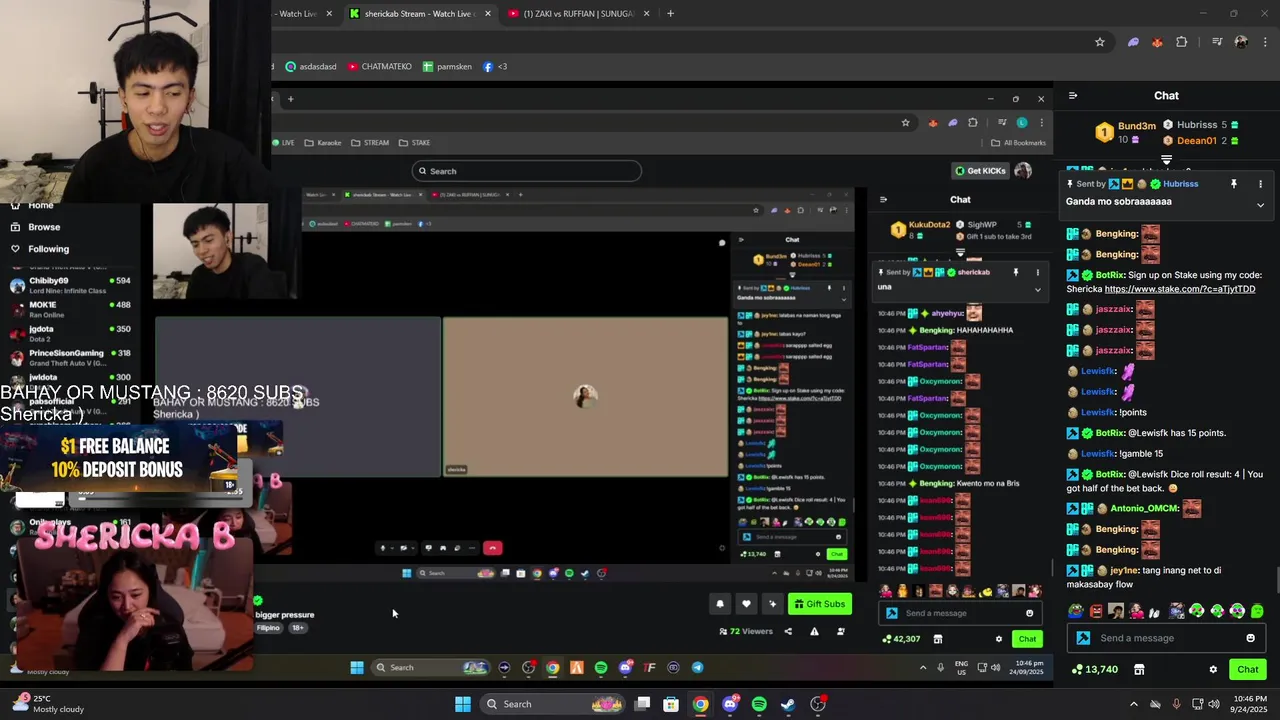Expand the 'una' pinned message

[x=1038, y=290]
